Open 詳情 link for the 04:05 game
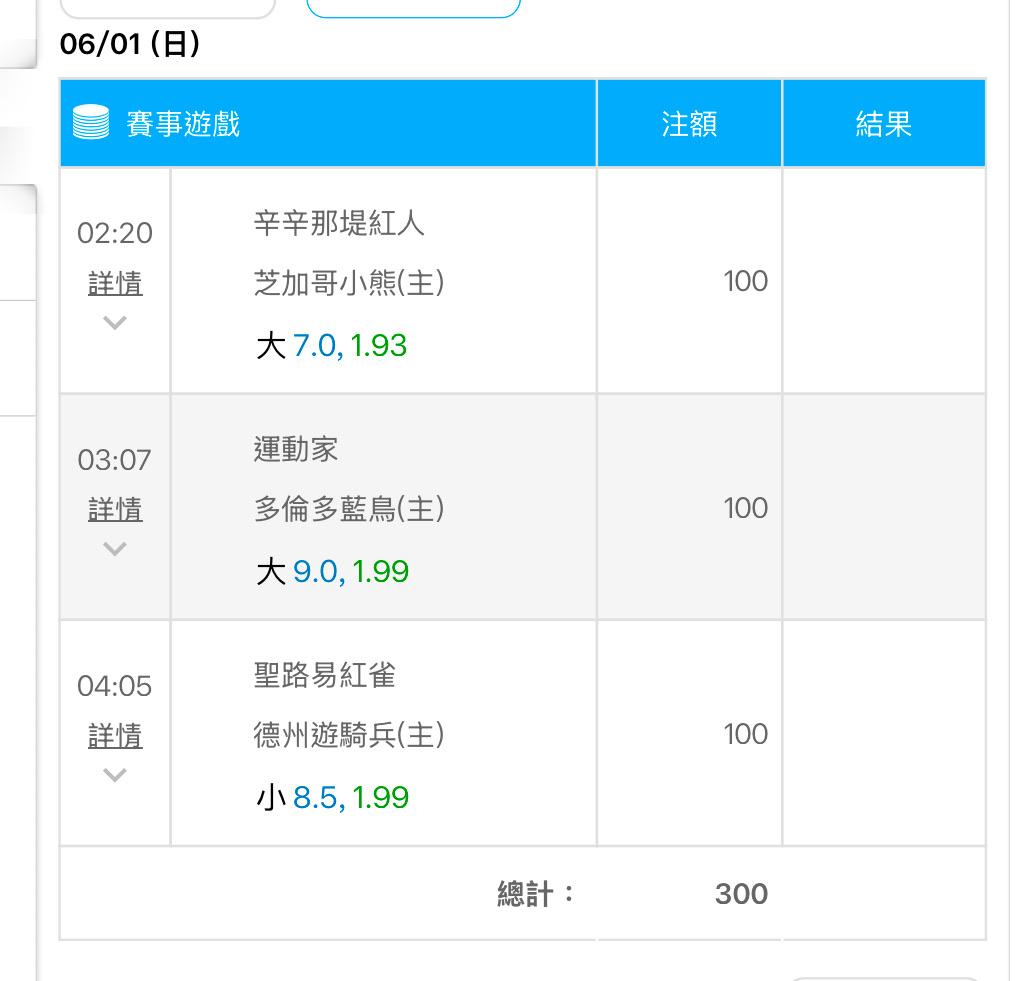 (115, 735)
